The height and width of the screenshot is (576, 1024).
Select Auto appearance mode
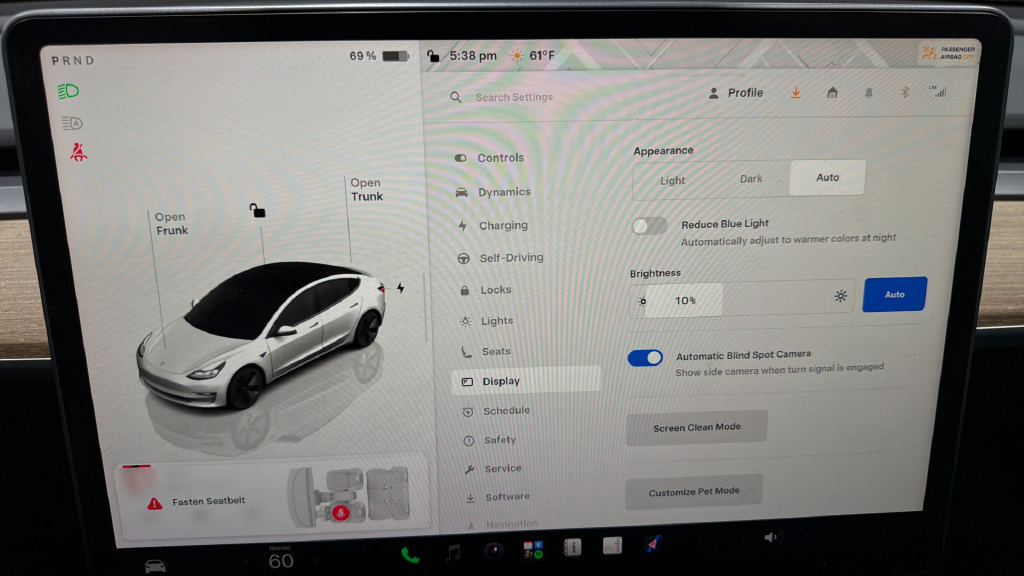[x=827, y=178]
